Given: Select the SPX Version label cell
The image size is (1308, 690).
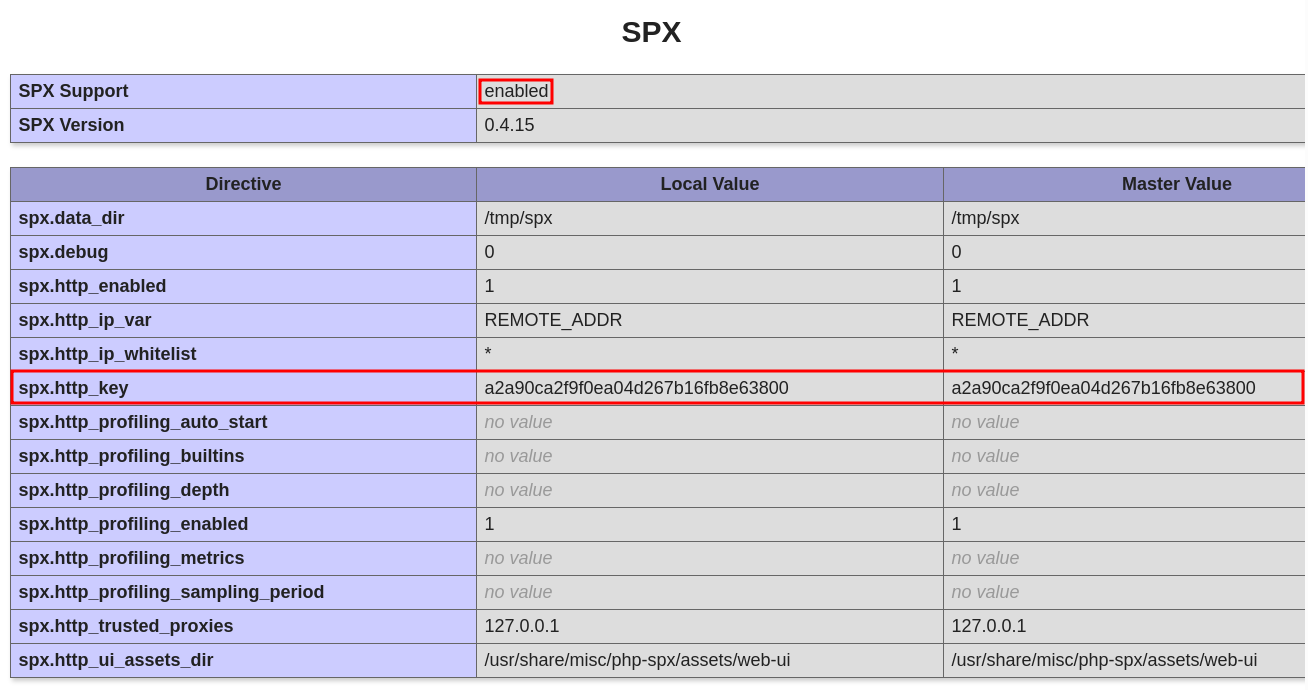Looking at the screenshot, I should 243,125.
